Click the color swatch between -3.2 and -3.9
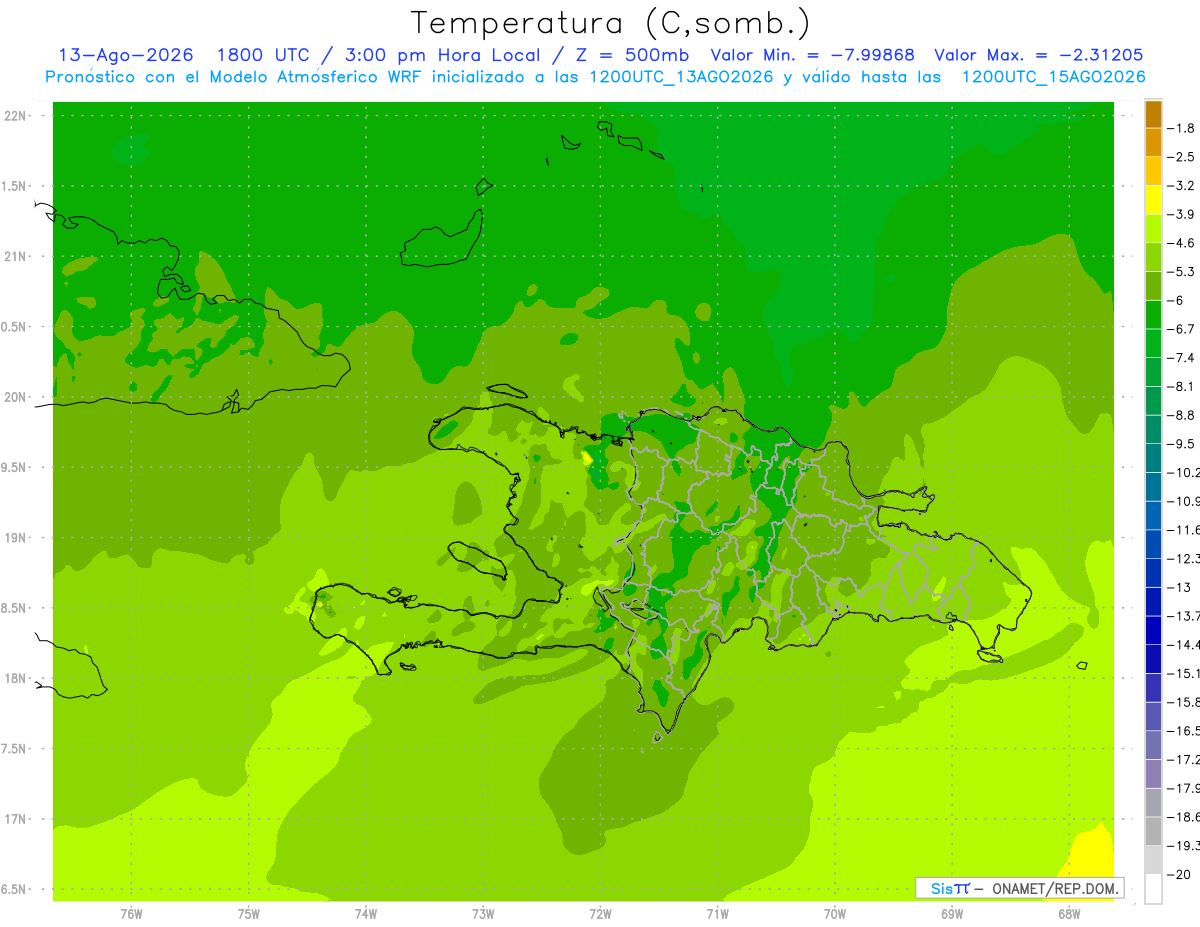The image size is (1200, 927). click(1153, 200)
